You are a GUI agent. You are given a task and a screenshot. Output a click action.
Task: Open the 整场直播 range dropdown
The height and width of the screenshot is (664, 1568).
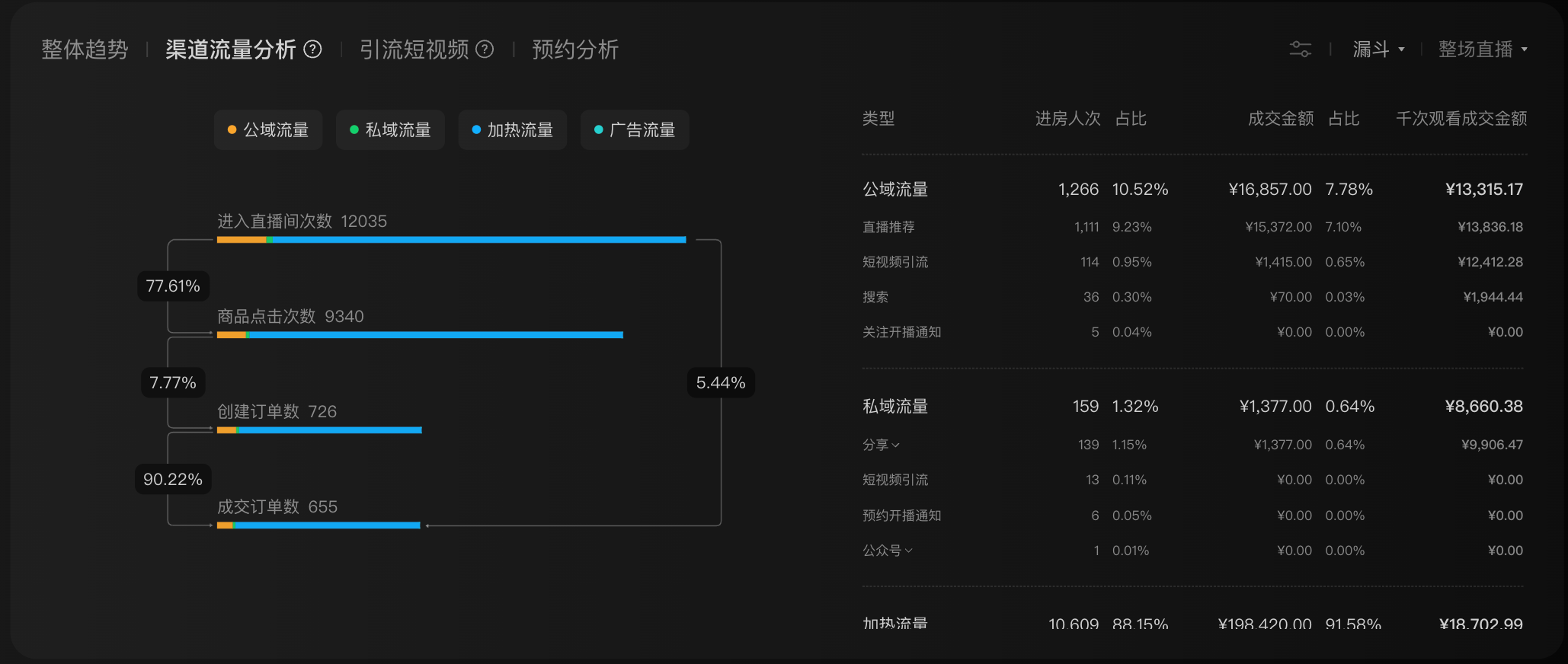pos(1483,49)
